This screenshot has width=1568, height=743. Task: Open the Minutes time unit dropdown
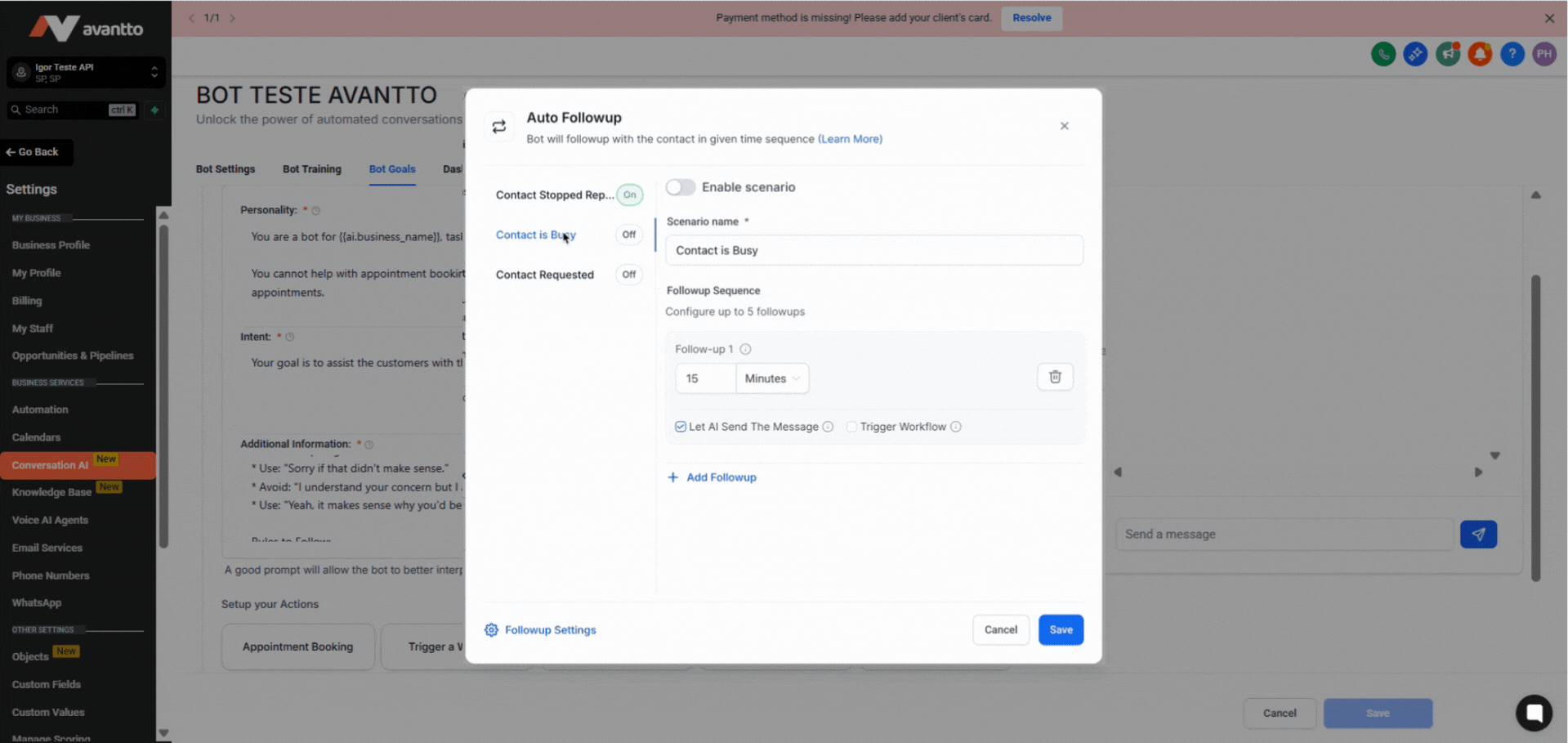pyautogui.click(x=772, y=378)
